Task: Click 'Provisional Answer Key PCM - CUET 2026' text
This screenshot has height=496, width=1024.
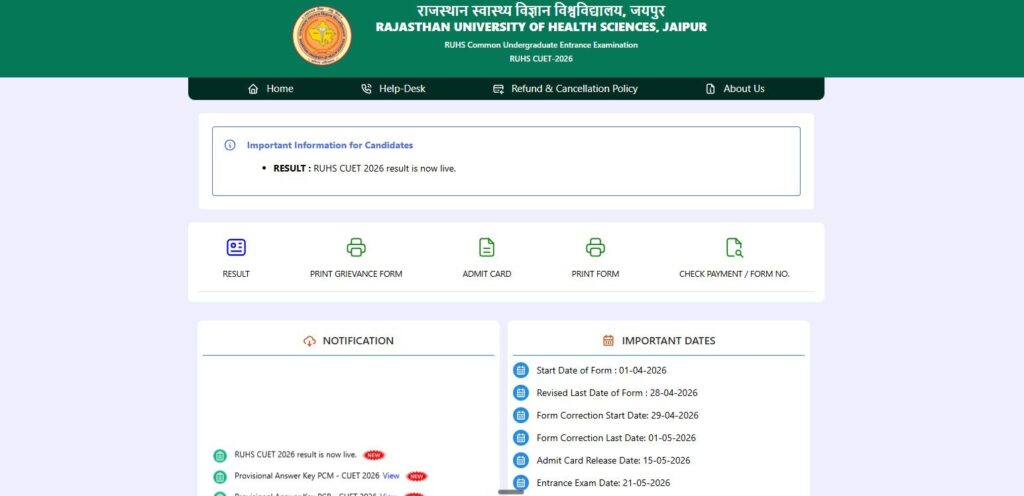Action: click(307, 476)
